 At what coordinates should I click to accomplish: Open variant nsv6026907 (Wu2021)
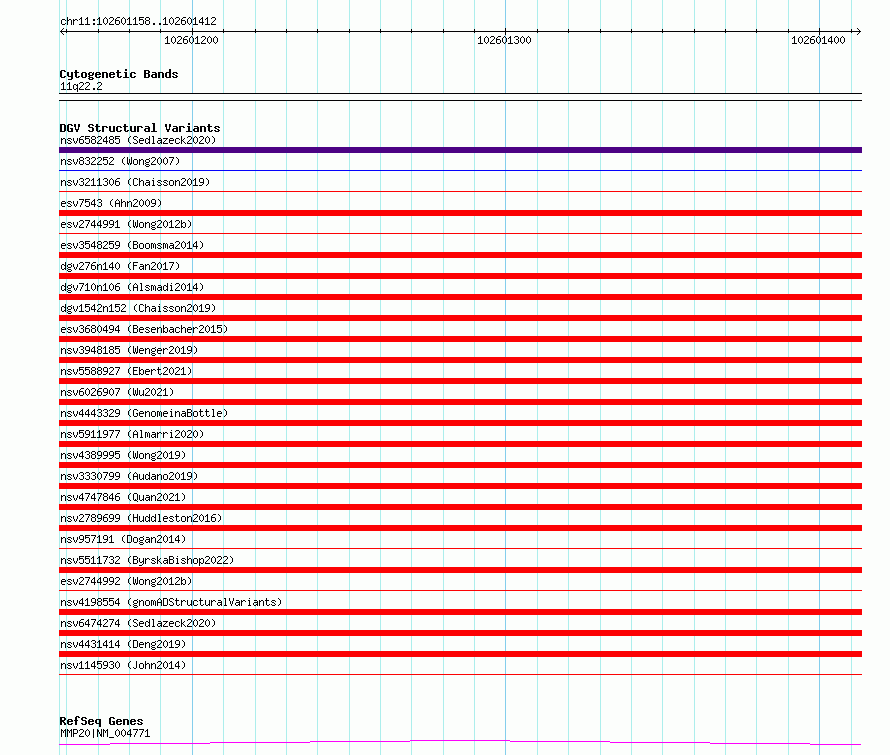[x=117, y=392]
